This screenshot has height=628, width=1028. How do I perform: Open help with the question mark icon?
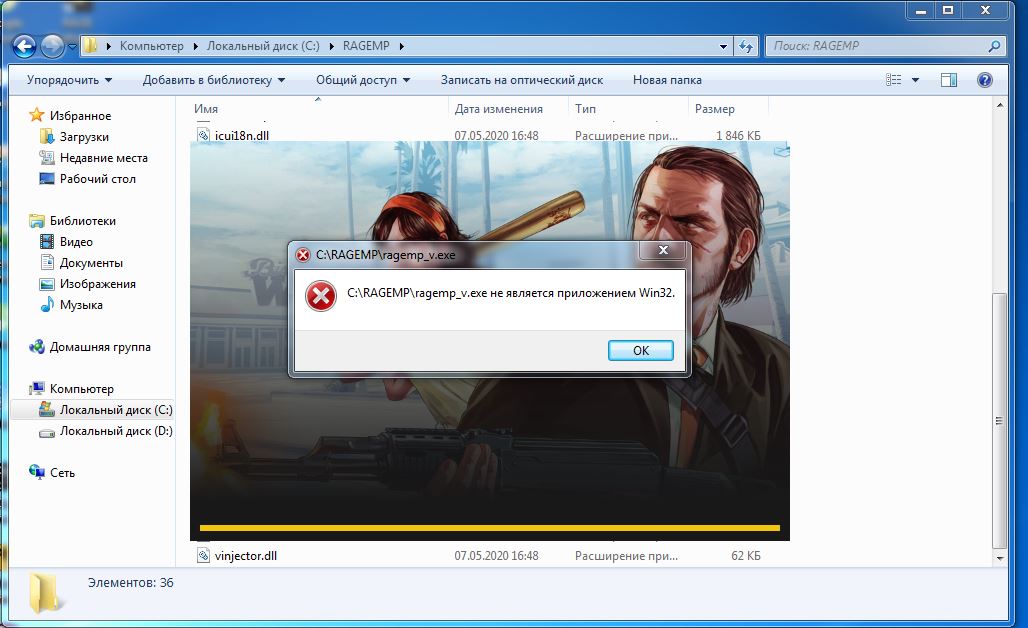click(x=984, y=80)
